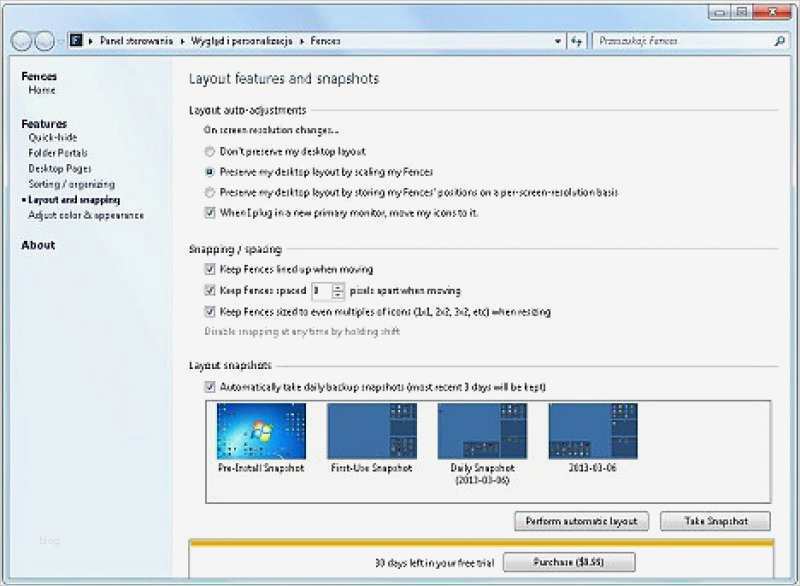Decrease the pixel spacing with down arrow
The width and height of the screenshot is (800, 586).
[x=338, y=295]
